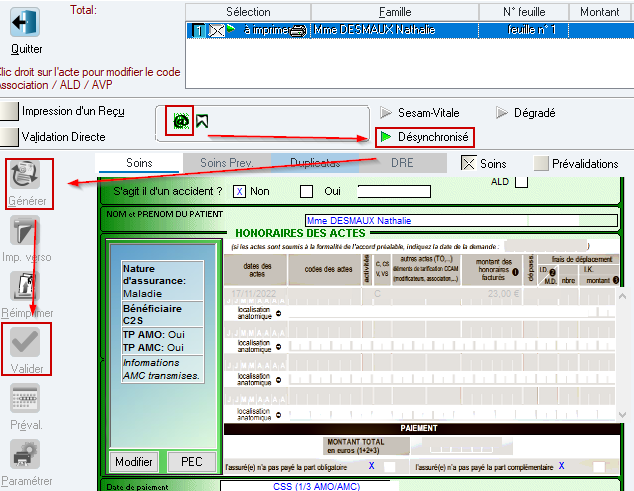Open the Préval. calendar icon
634x491 pixels.
(25, 398)
